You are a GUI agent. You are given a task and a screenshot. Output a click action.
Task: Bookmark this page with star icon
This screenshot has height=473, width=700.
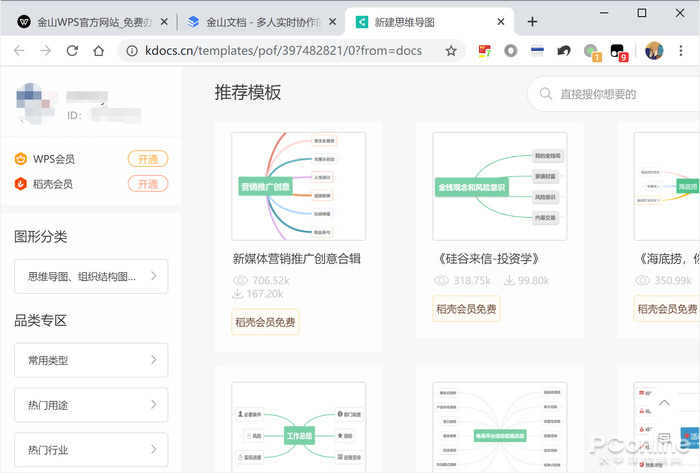[451, 50]
